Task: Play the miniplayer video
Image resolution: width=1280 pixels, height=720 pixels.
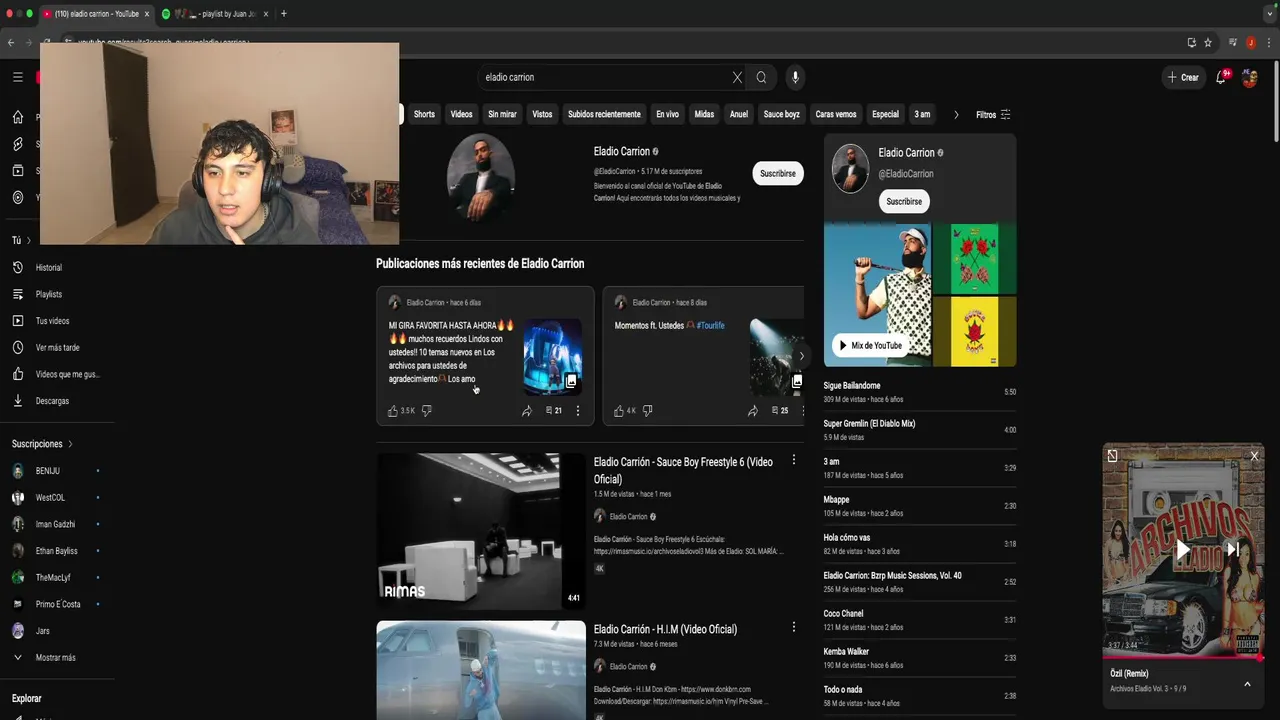Action: (x=1183, y=549)
